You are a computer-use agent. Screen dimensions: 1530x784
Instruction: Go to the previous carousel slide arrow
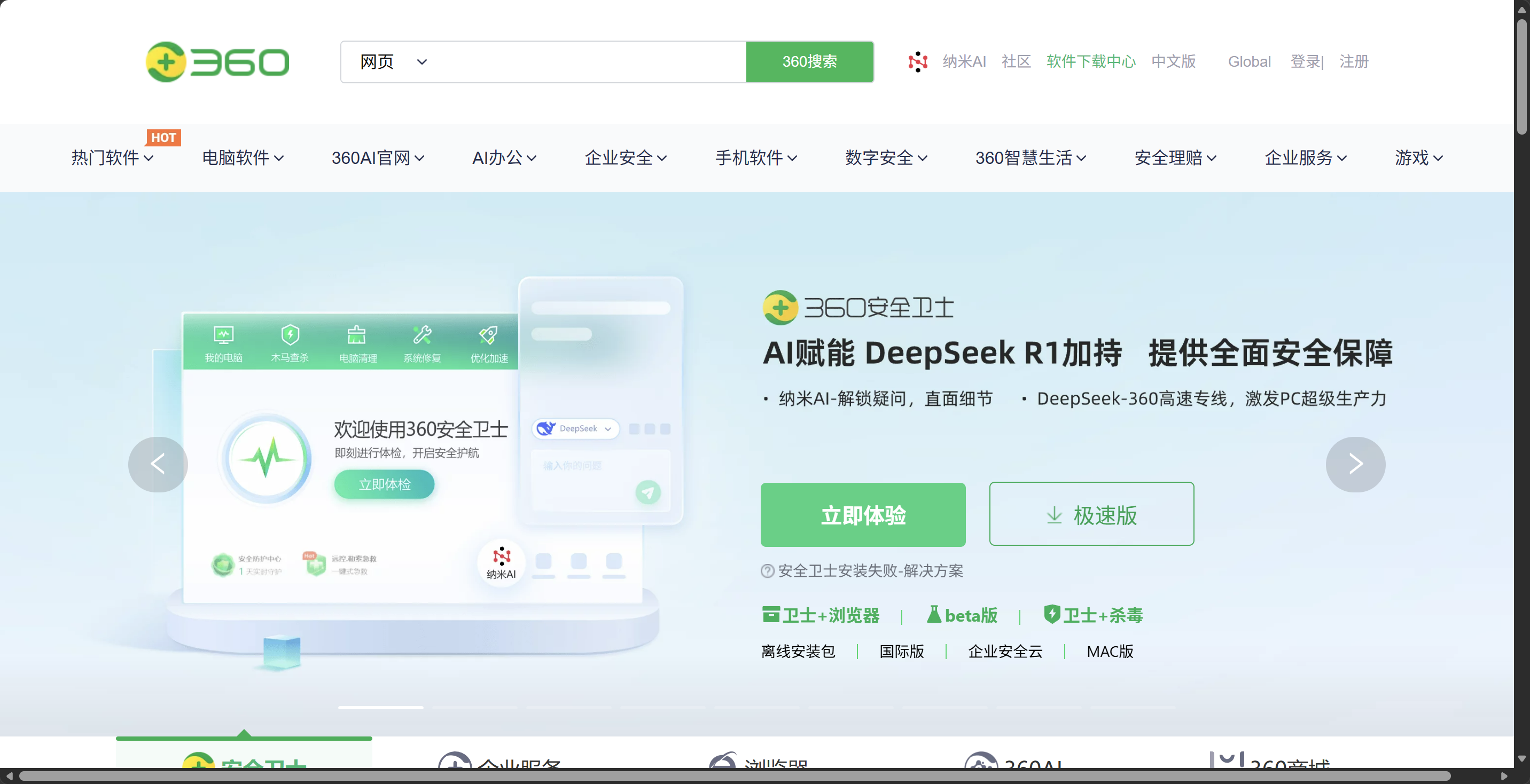[x=158, y=464]
